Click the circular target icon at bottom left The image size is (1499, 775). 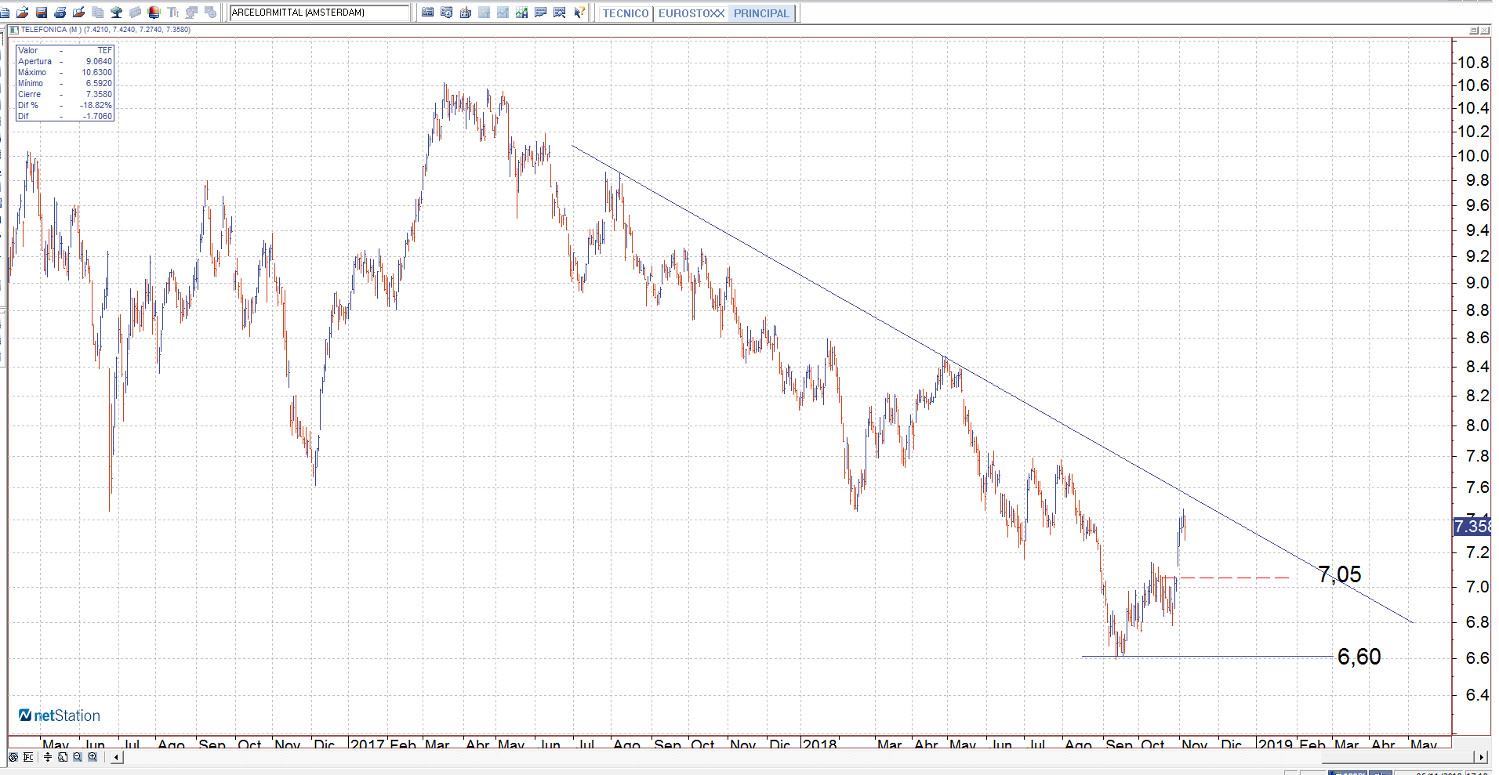point(13,757)
